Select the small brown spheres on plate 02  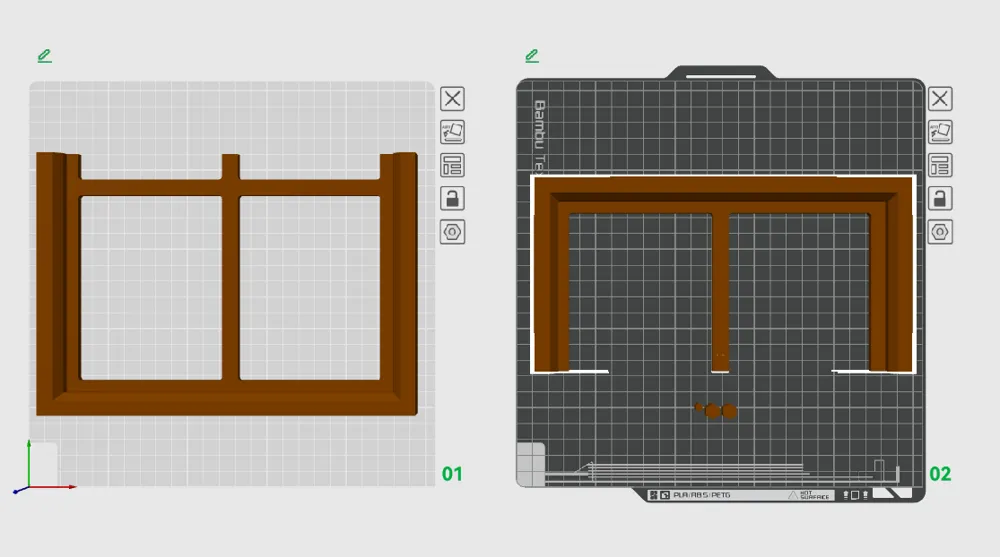(716, 410)
